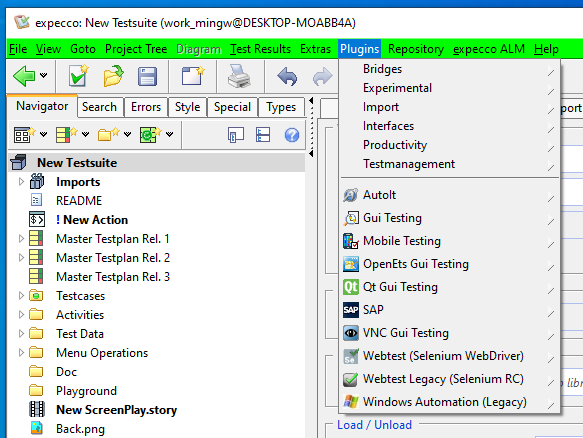Open Windows Automation (Legacy) submenu
Viewport: 583px width, 438px height.
[x=449, y=402]
